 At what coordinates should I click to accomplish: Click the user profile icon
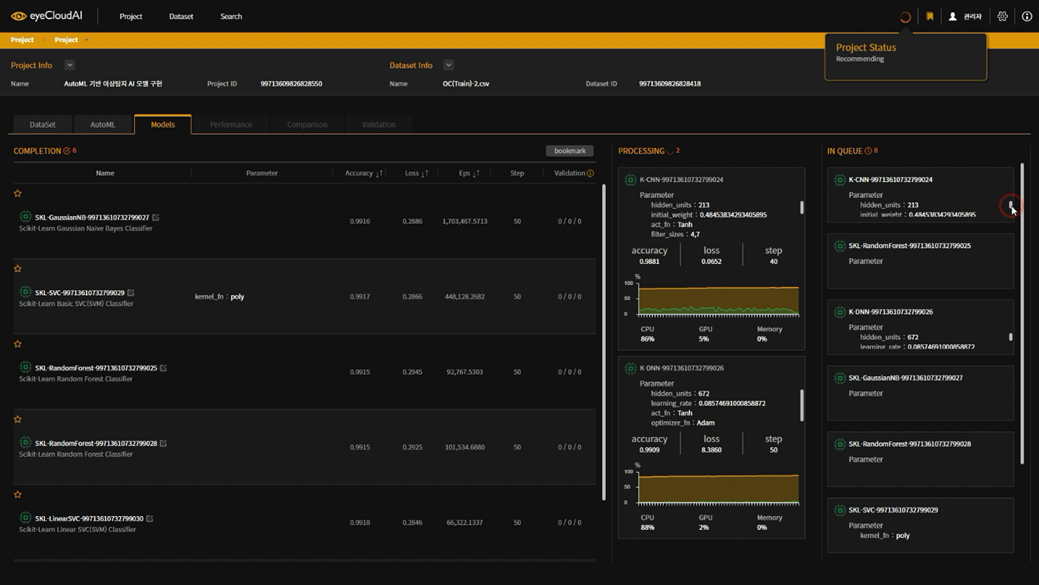coord(953,17)
